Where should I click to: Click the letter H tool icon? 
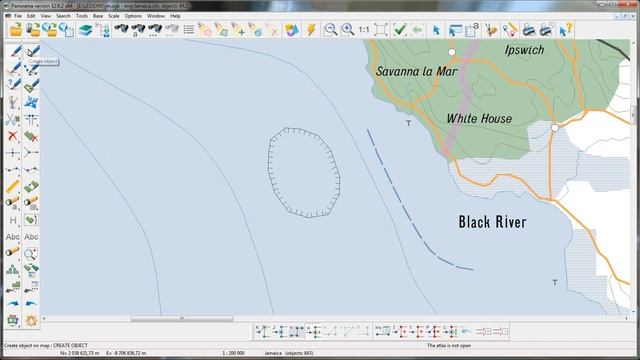coord(13,220)
